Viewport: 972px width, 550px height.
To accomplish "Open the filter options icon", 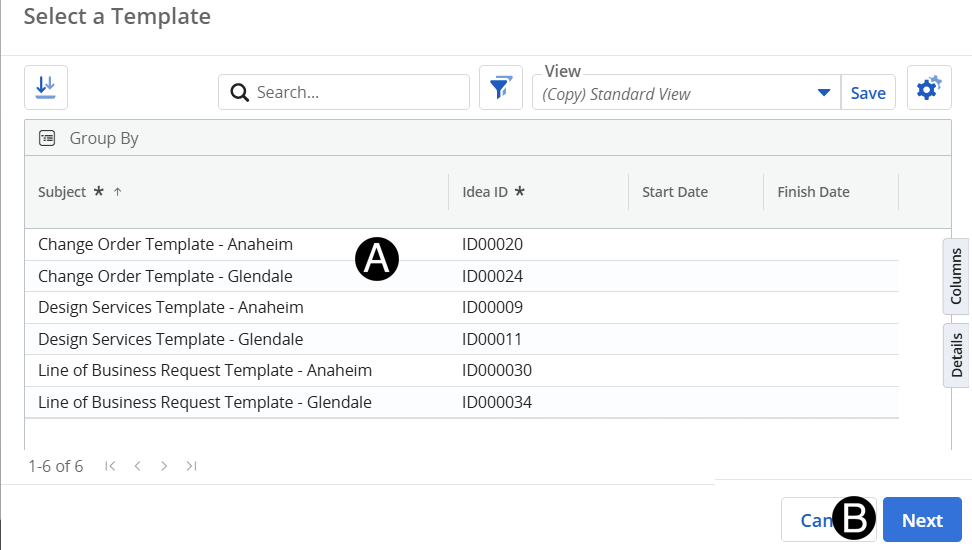I will point(500,88).
